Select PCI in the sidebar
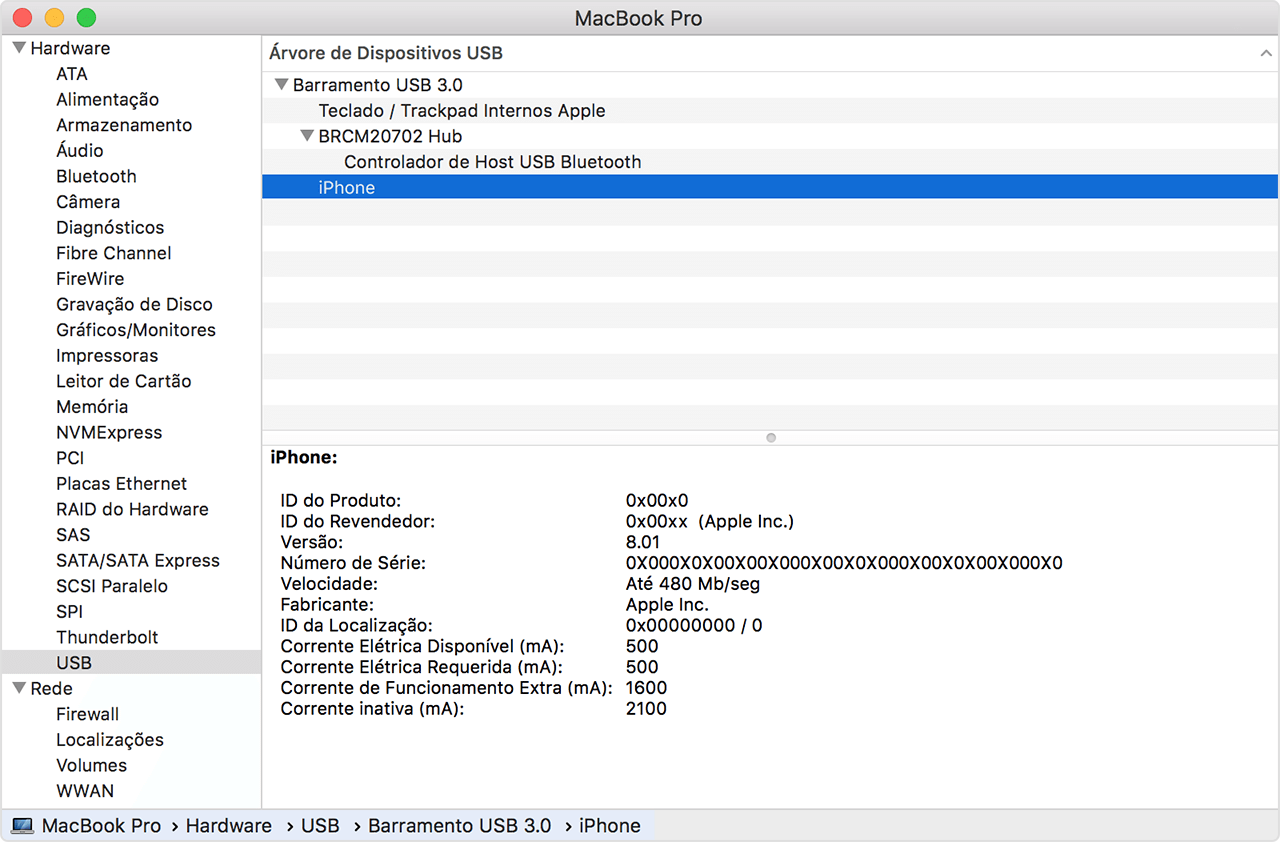Screen dimensions: 1280x842 pyautogui.click(x=70, y=458)
